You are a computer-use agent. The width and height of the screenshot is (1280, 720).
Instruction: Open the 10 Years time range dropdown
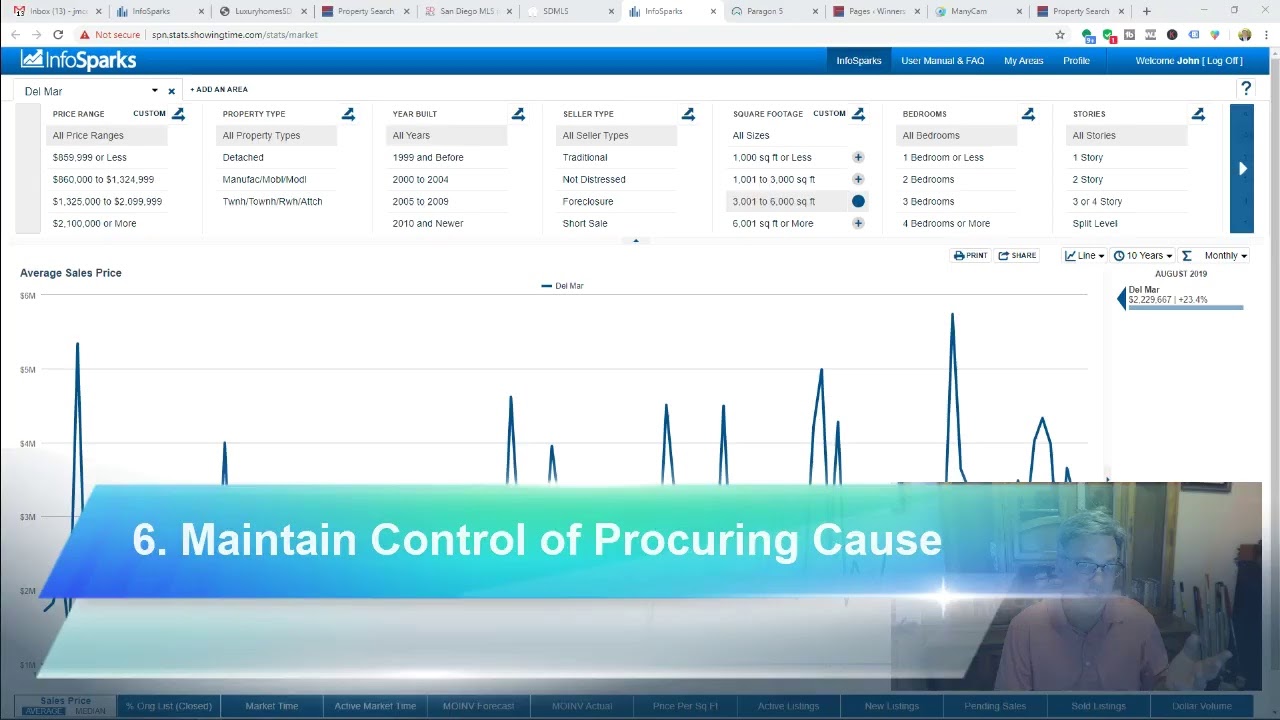point(1143,255)
